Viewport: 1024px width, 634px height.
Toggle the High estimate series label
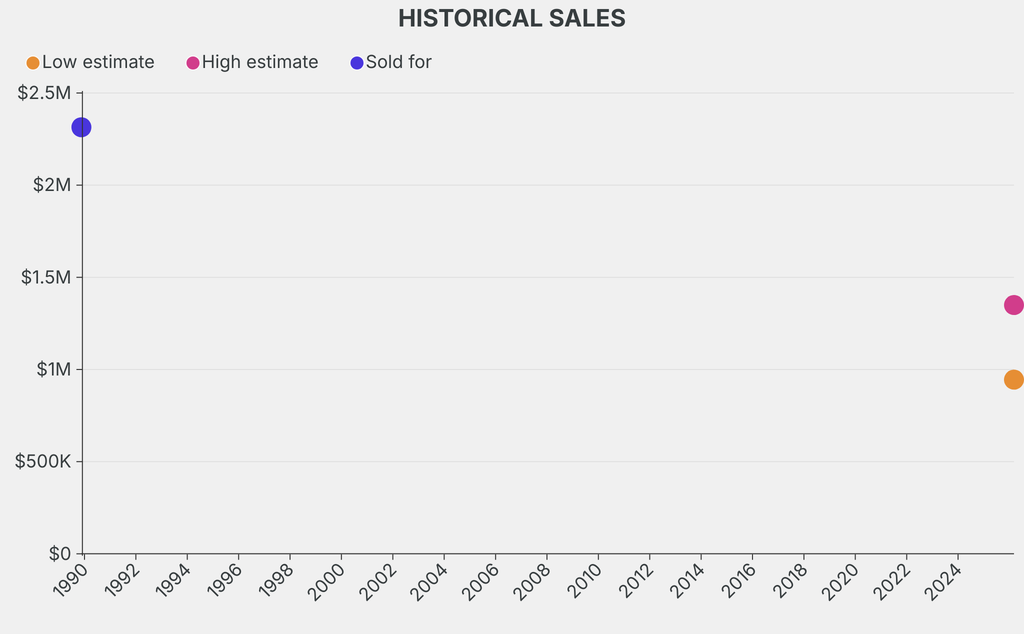tap(260, 62)
